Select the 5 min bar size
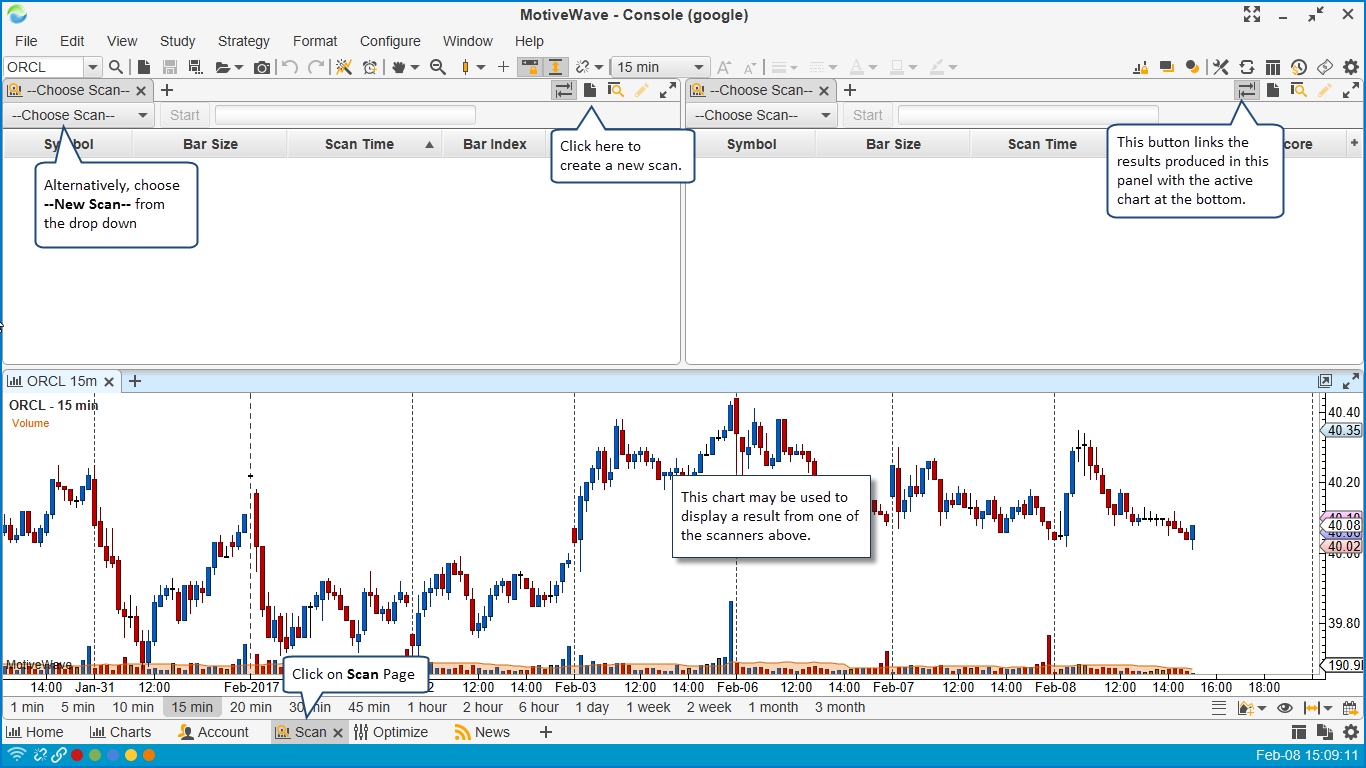 tap(78, 707)
